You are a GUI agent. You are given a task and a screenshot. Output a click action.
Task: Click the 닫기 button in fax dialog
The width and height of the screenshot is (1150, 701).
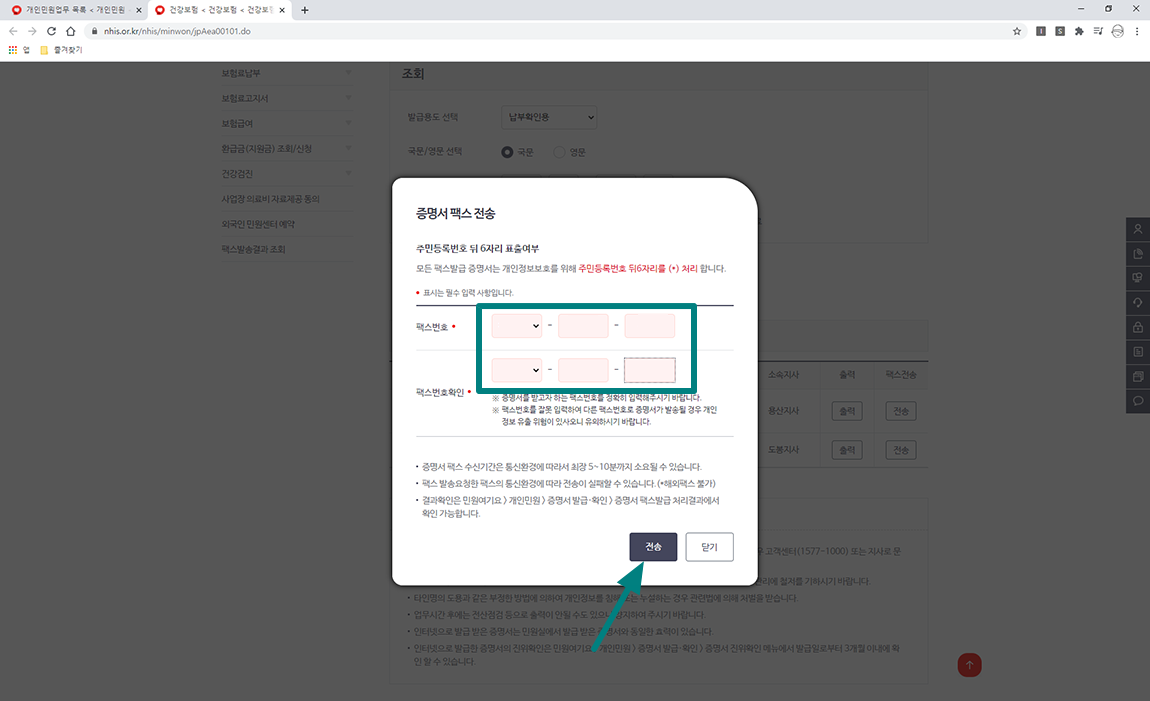point(709,547)
